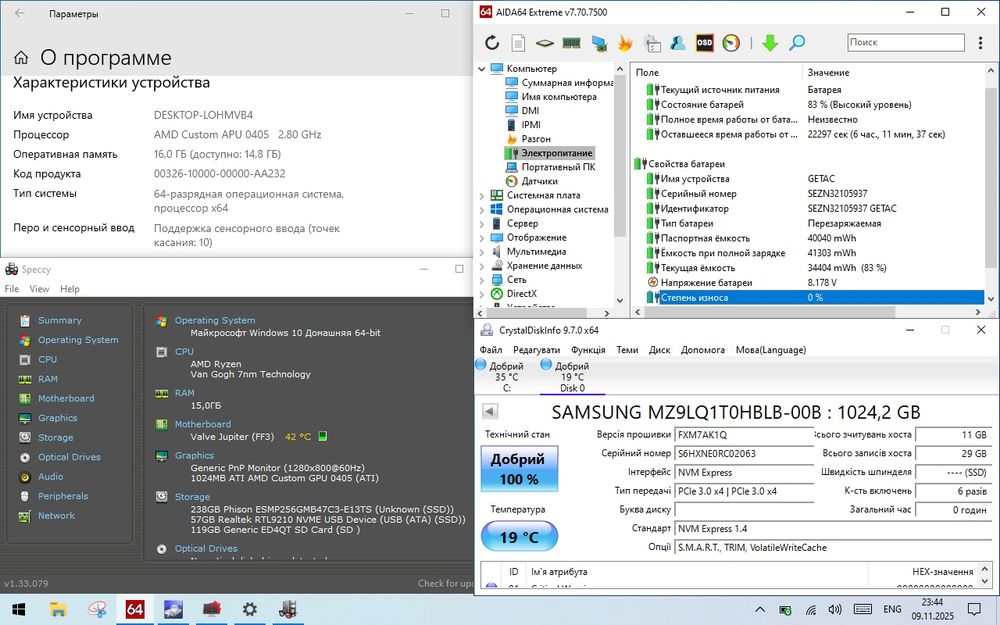Open the Speccy 'View' menu
Image resolution: width=1000 pixels, height=625 pixels.
click(x=39, y=289)
